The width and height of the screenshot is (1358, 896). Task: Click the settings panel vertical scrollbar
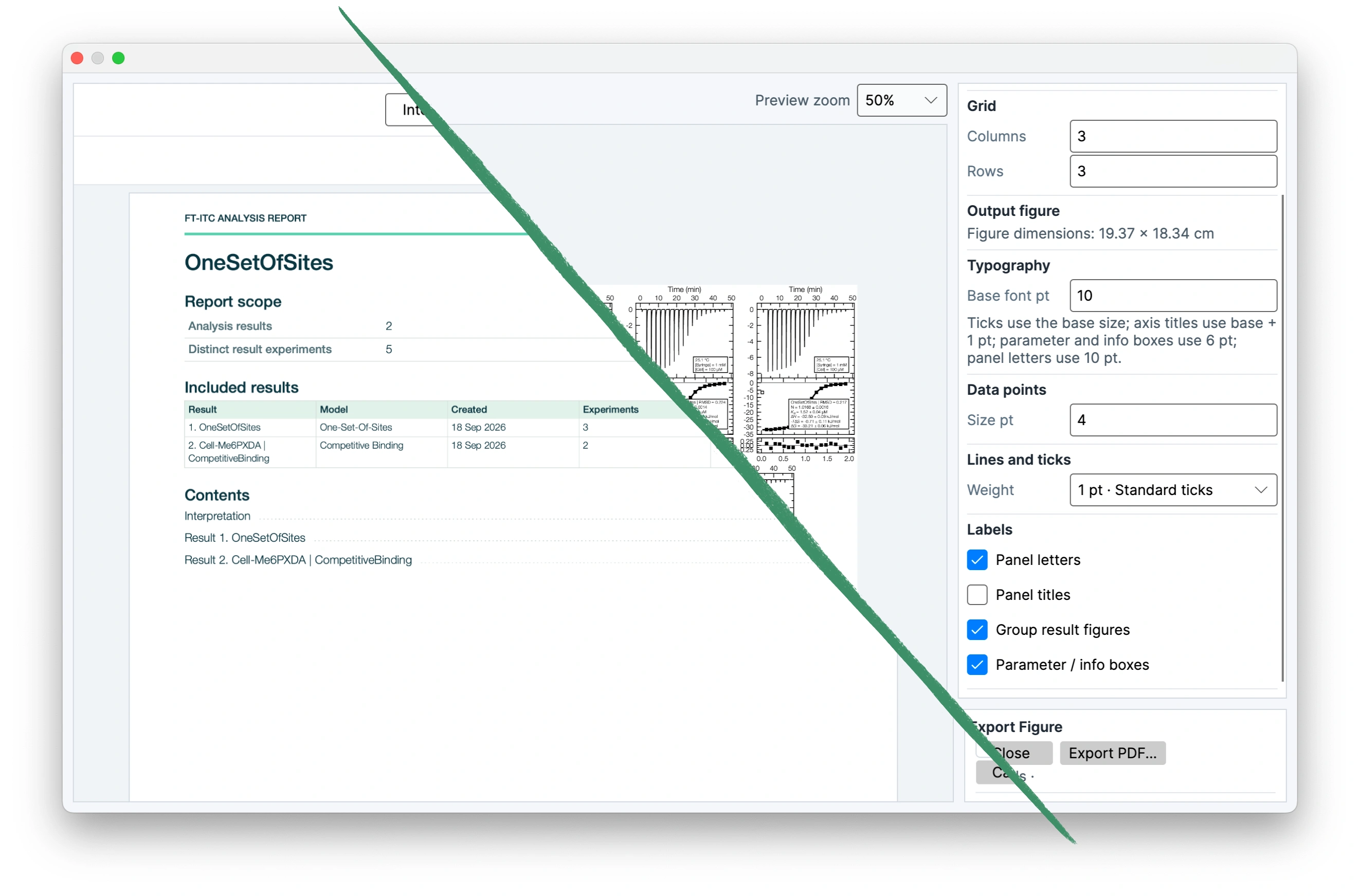point(1283,439)
